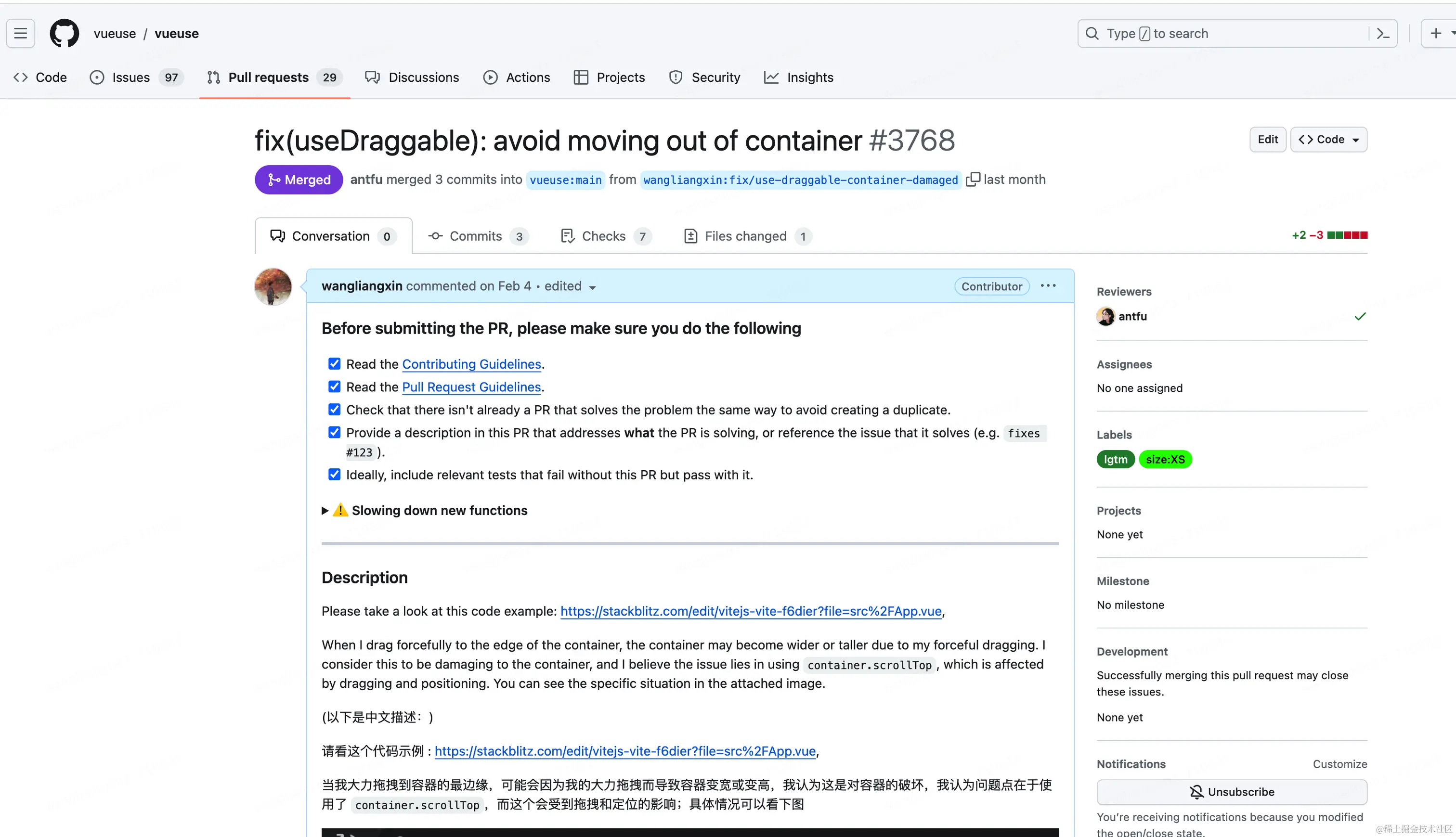Copy the branch name with copy icon

[x=973, y=180]
